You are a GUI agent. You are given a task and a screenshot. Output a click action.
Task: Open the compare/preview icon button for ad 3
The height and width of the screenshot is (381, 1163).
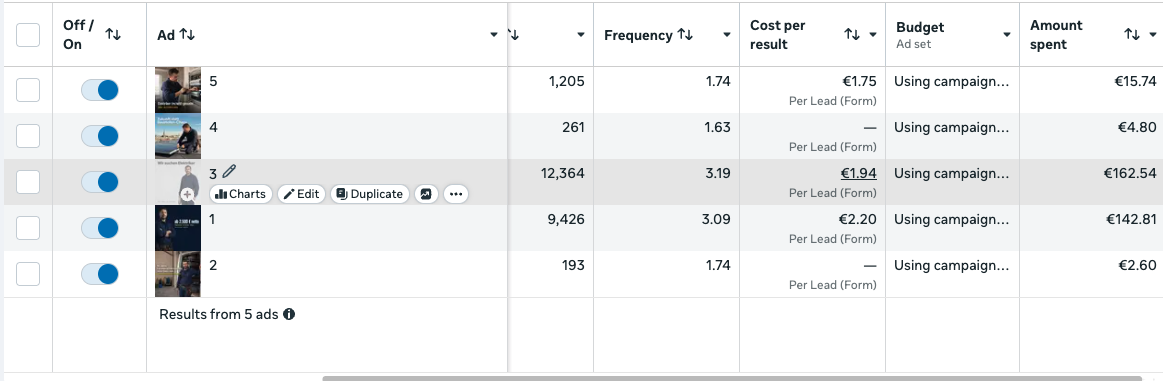click(x=426, y=194)
